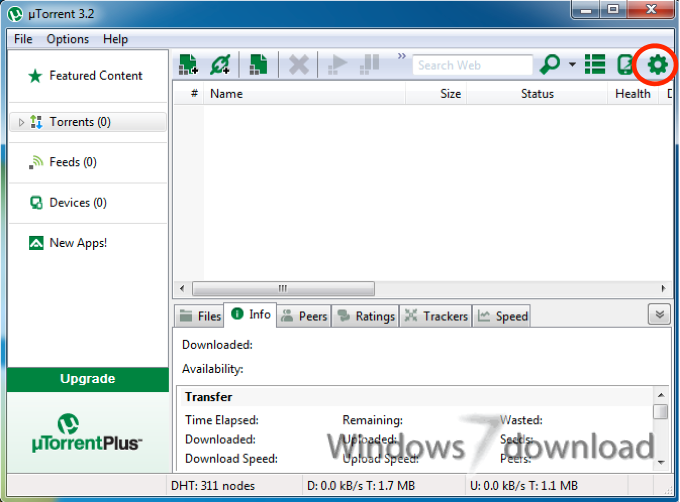Click the Wasted: label
This screenshot has width=680, height=502.
click(x=521, y=420)
